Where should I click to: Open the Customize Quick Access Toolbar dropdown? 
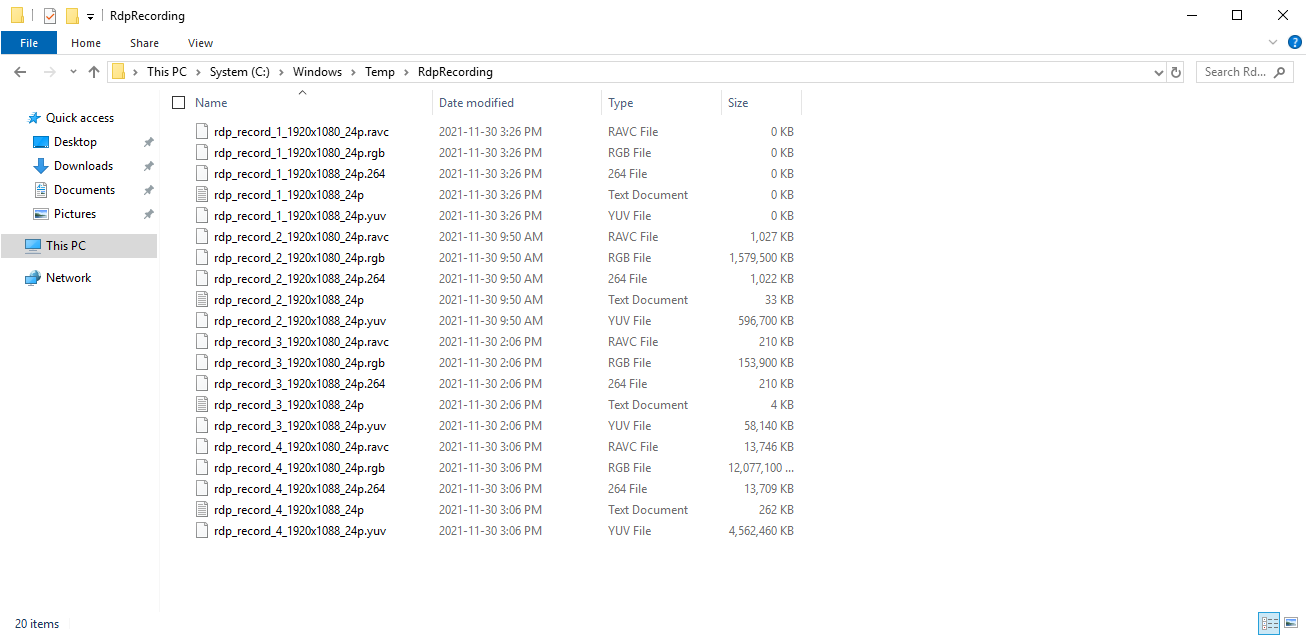click(x=89, y=16)
